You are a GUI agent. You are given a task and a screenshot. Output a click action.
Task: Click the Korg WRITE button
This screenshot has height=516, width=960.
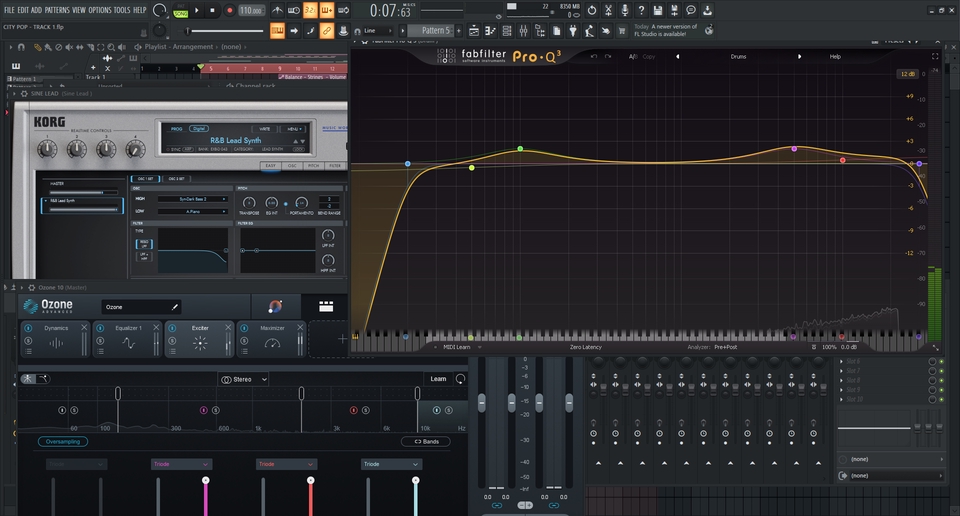pyautogui.click(x=264, y=129)
